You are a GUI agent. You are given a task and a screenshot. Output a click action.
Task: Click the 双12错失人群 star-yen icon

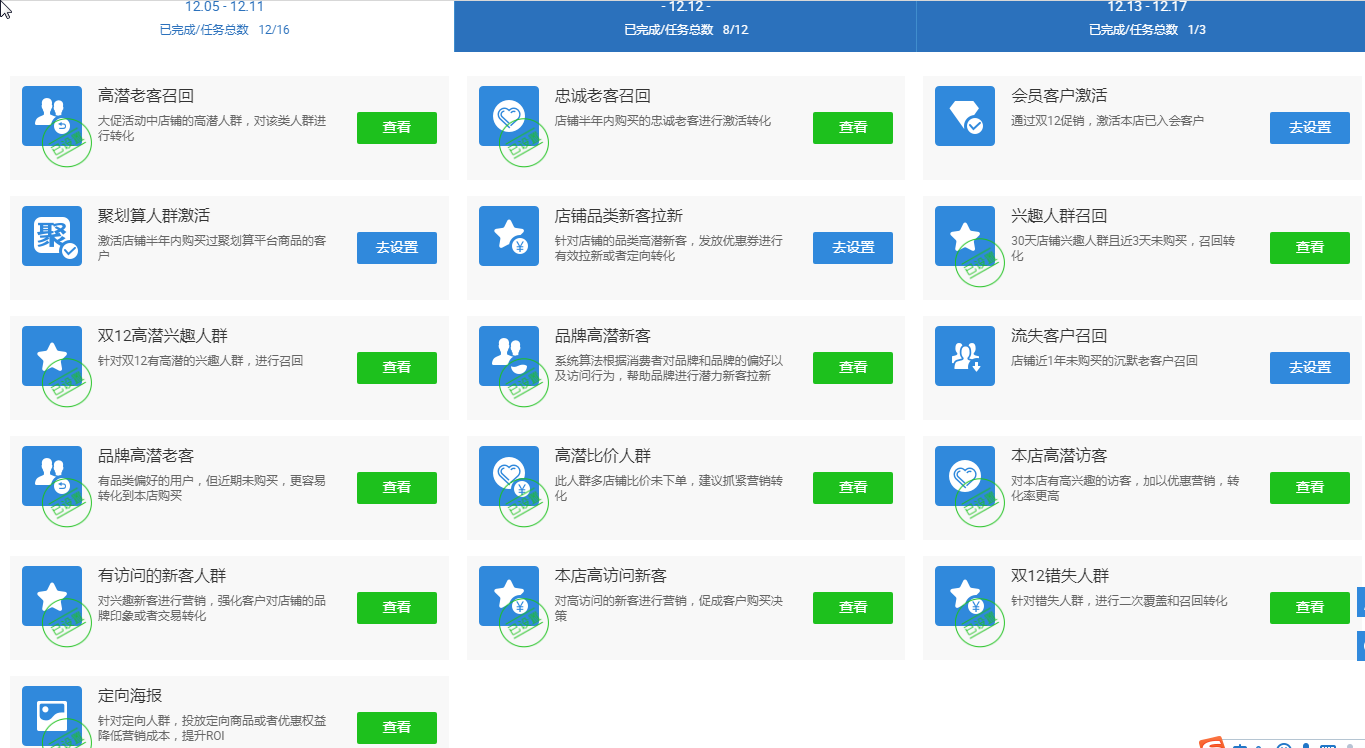click(965, 596)
